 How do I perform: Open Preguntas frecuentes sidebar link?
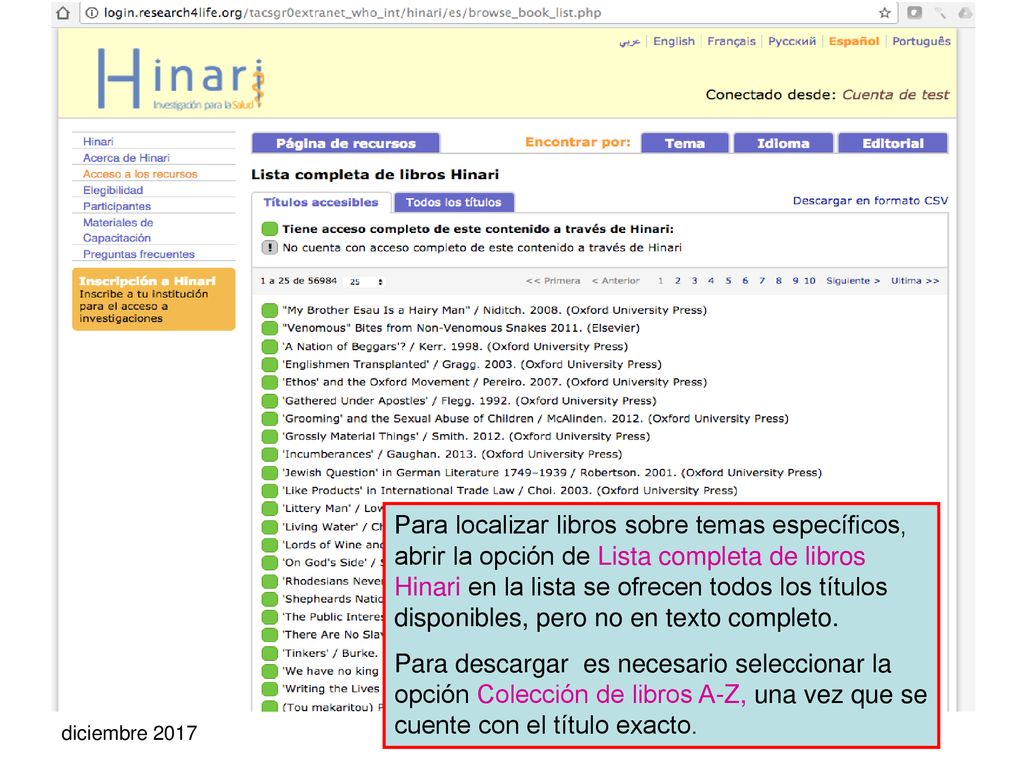138,254
